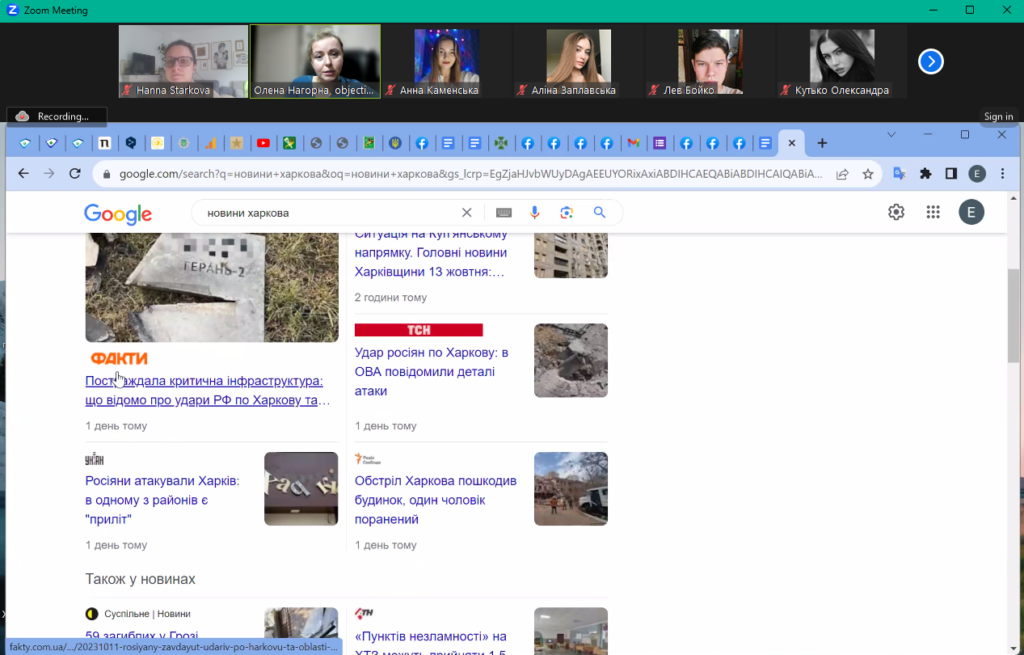
Task: Click the УНІАН article thumbnail
Action: pyautogui.click(x=301, y=488)
